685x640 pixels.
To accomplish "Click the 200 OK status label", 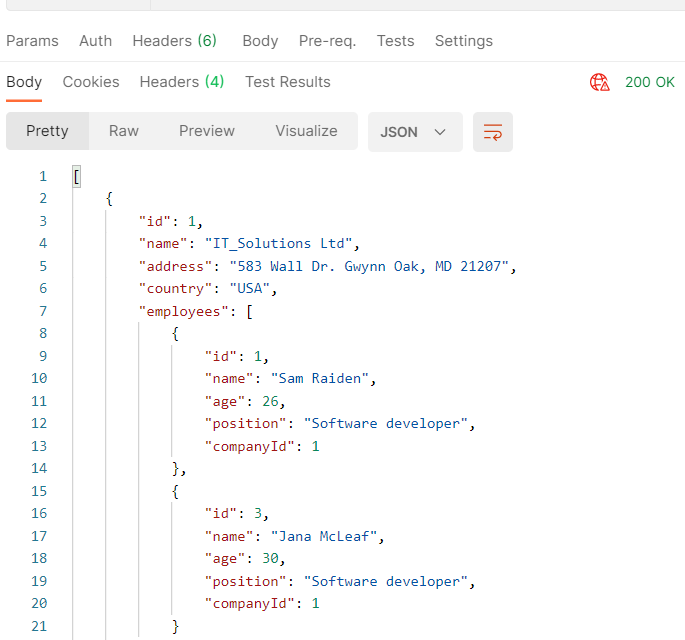I will (650, 82).
